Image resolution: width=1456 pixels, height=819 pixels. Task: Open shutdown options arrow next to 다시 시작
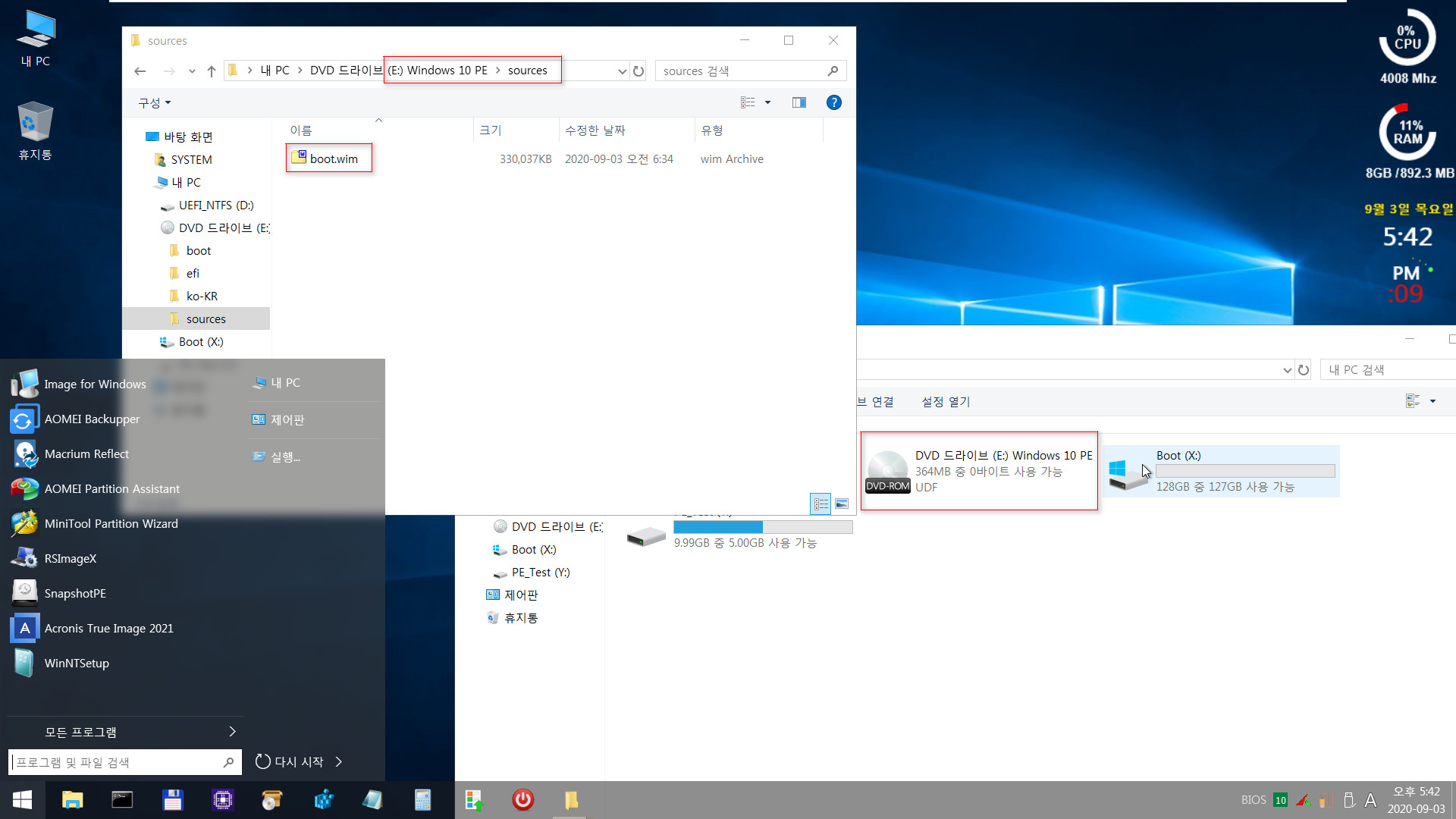pyautogui.click(x=339, y=761)
